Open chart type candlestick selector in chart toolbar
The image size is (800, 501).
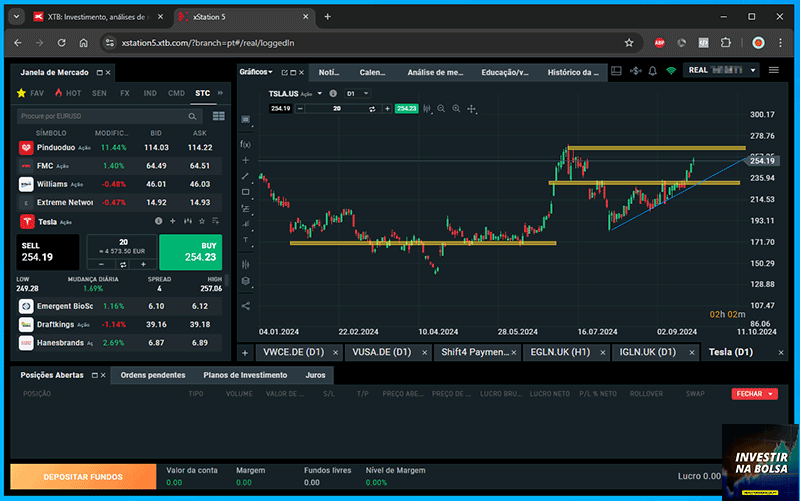tap(427, 109)
